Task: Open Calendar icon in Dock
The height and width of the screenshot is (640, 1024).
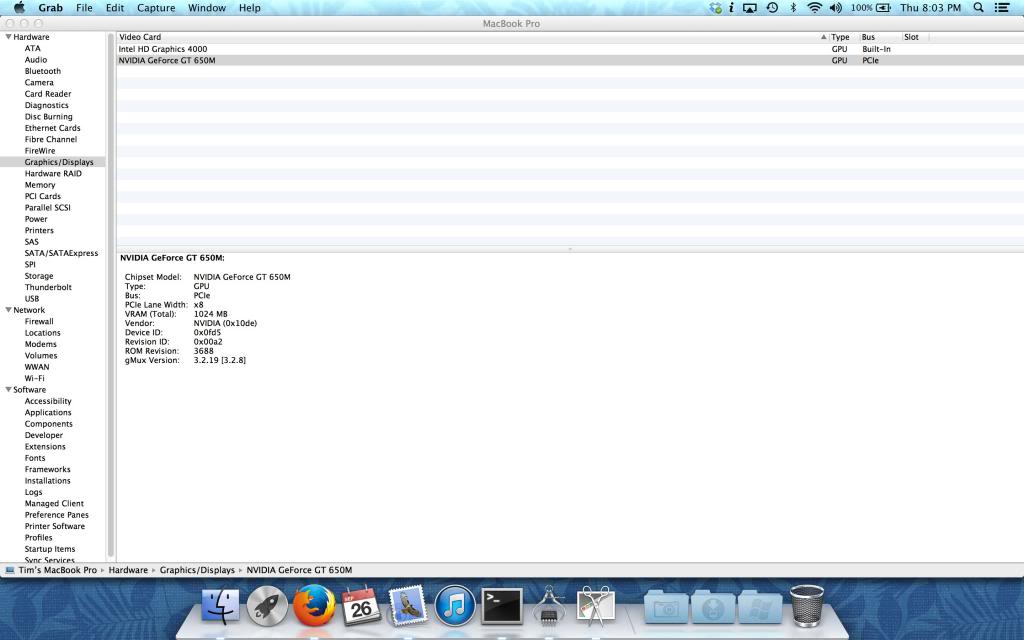Action: point(361,605)
